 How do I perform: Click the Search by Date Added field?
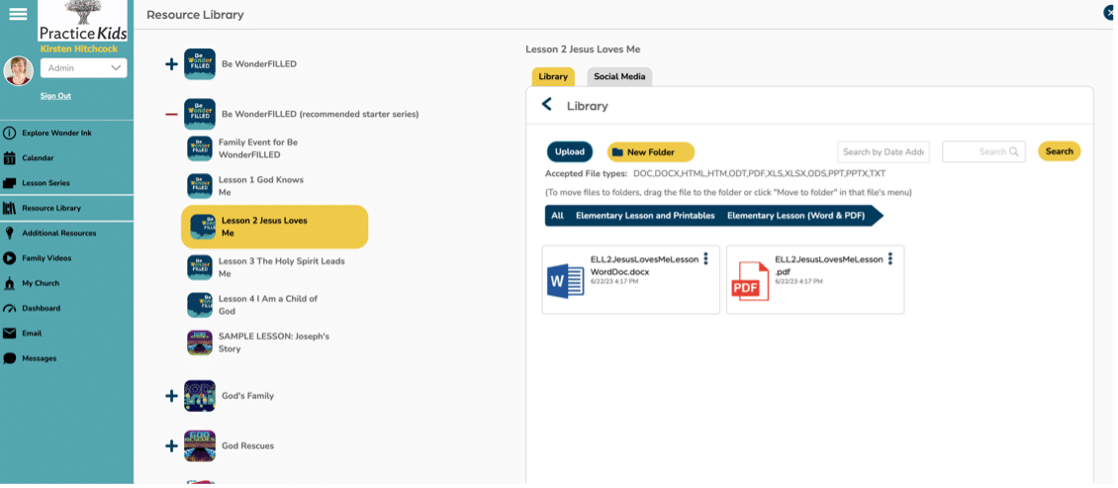[883, 152]
